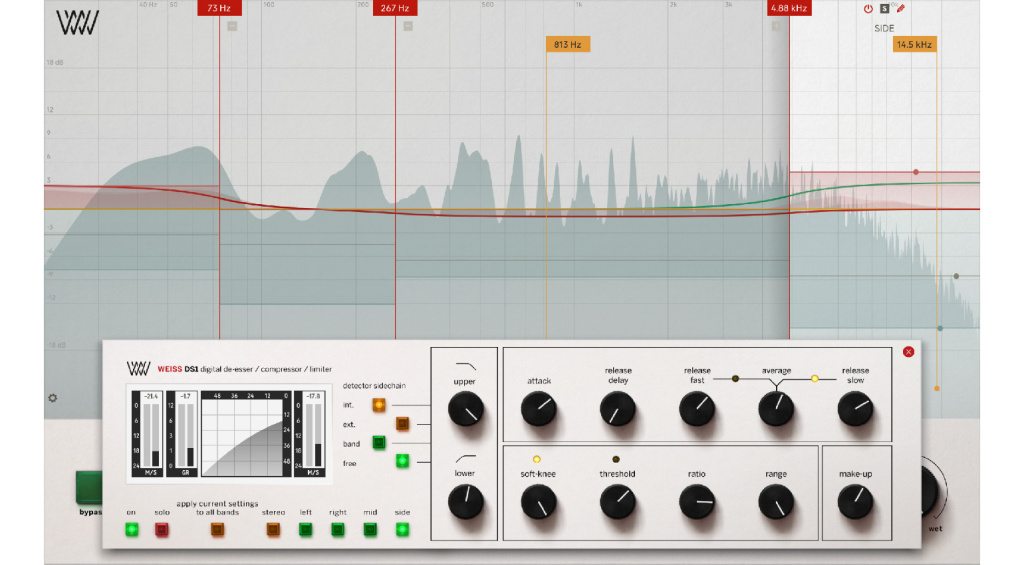
Task: Select the 73 Hz crossover marker
Action: 219,8
